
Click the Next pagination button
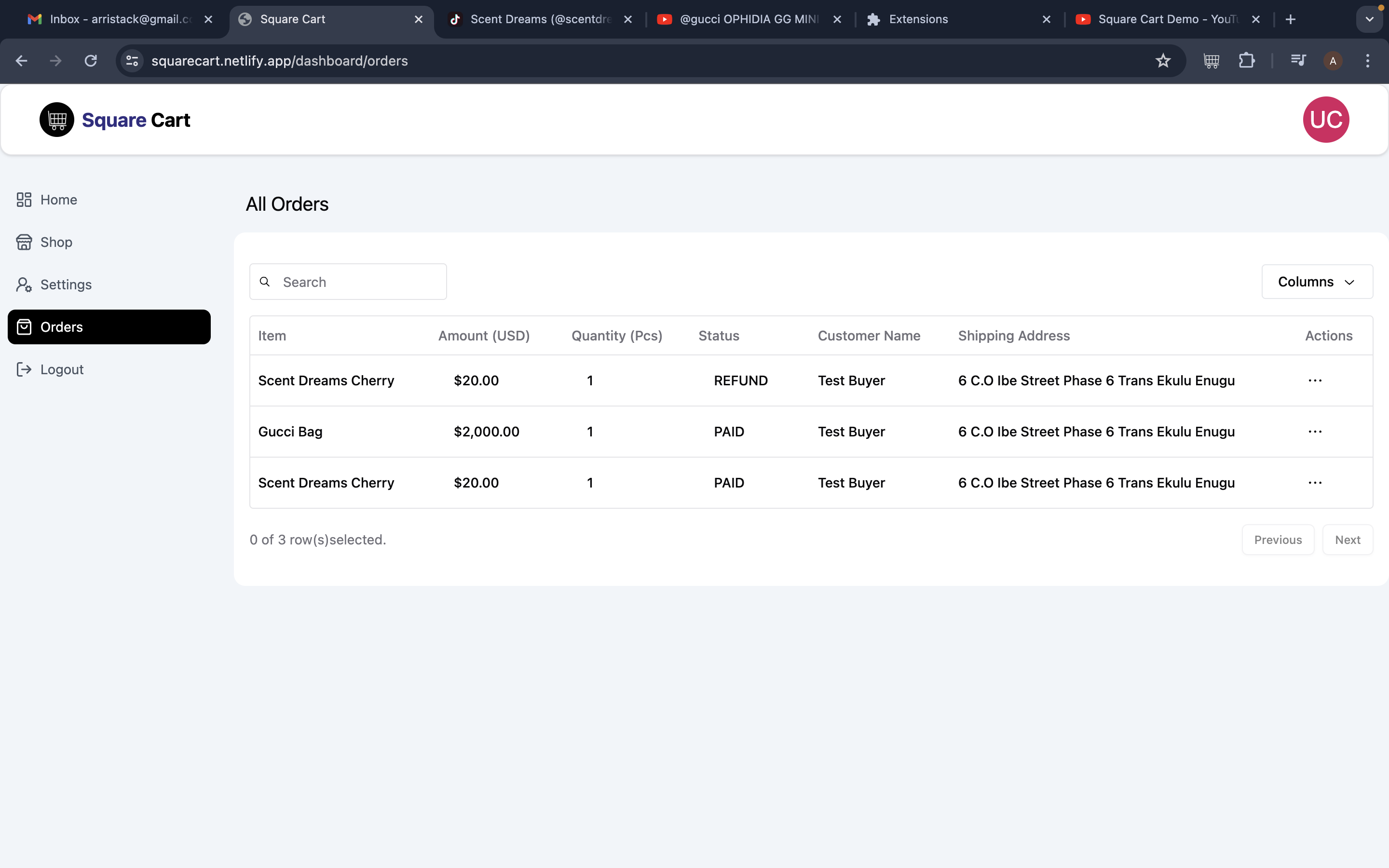(1347, 540)
